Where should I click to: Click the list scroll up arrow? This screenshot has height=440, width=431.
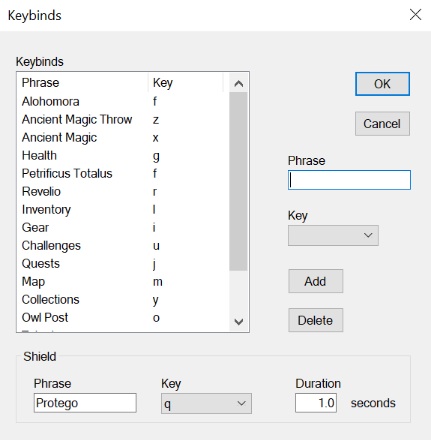tap(238, 84)
